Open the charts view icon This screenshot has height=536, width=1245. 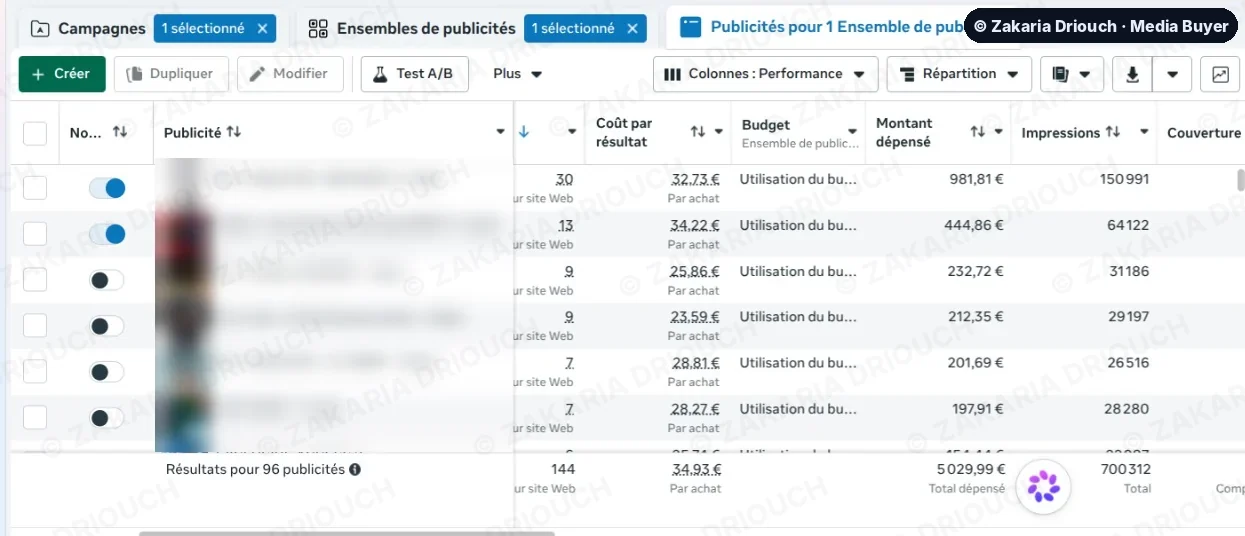point(1220,74)
